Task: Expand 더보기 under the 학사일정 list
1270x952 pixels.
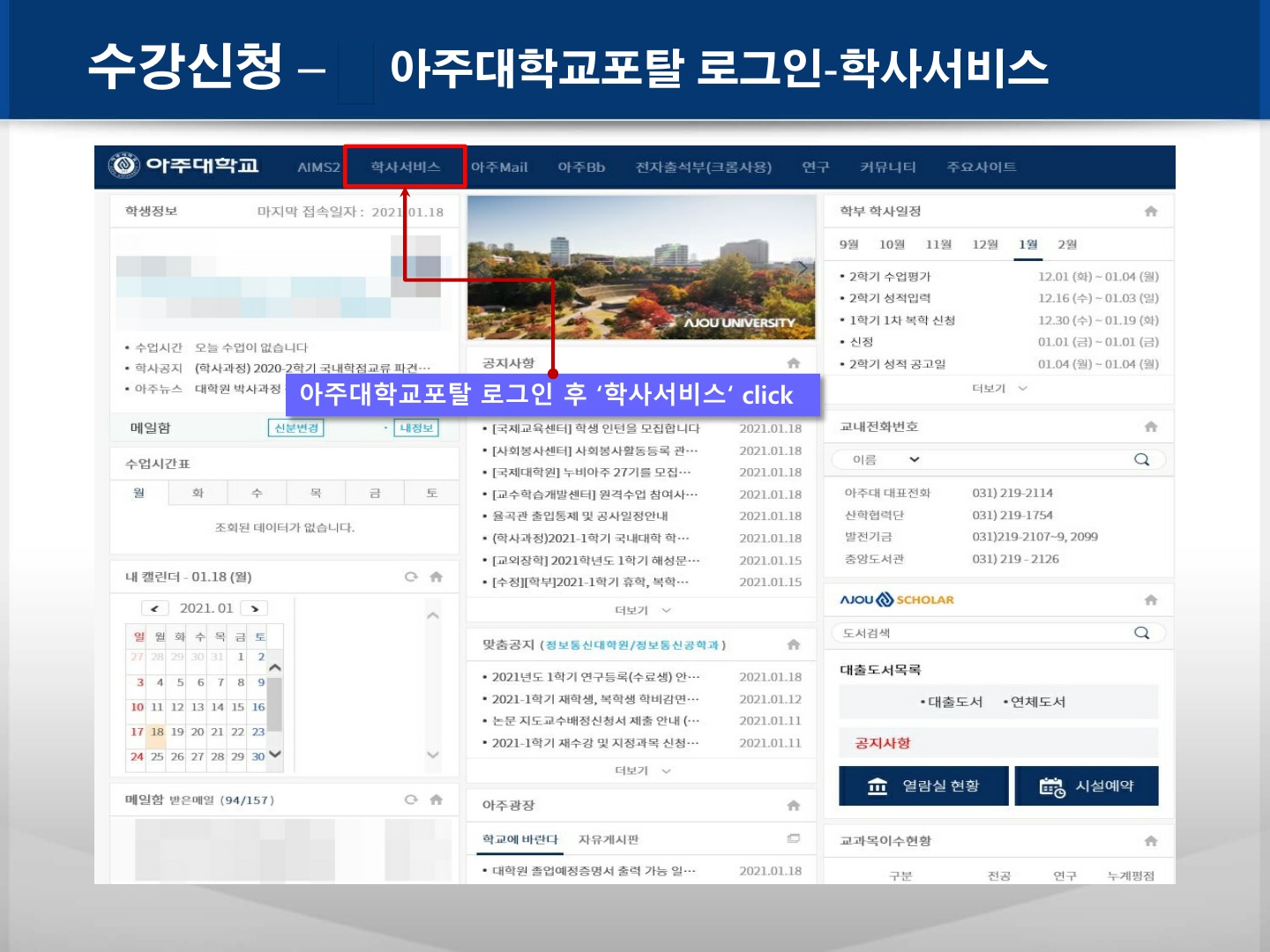Action: (998, 389)
